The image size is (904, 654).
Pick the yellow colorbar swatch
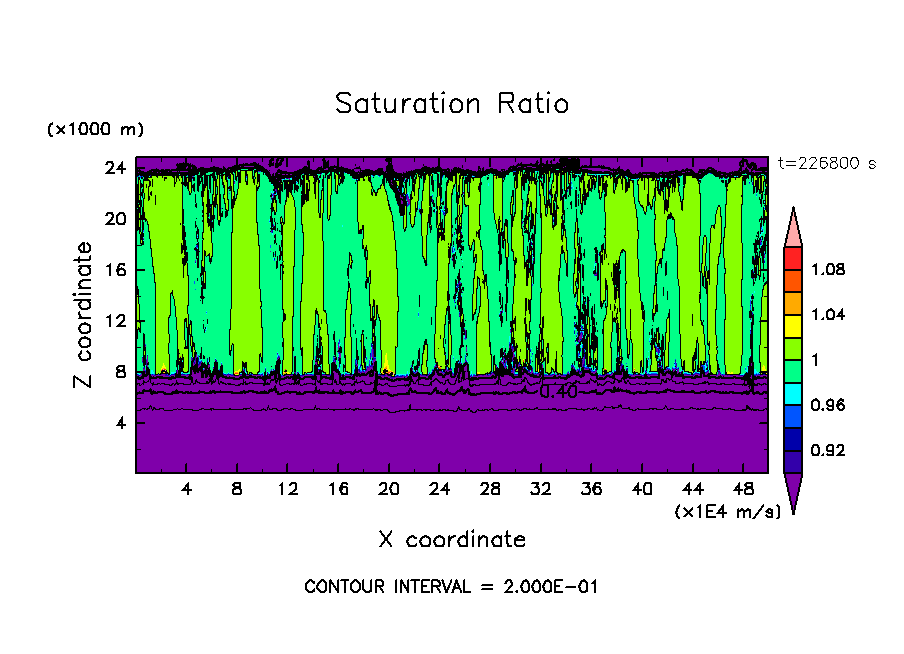[x=793, y=324]
